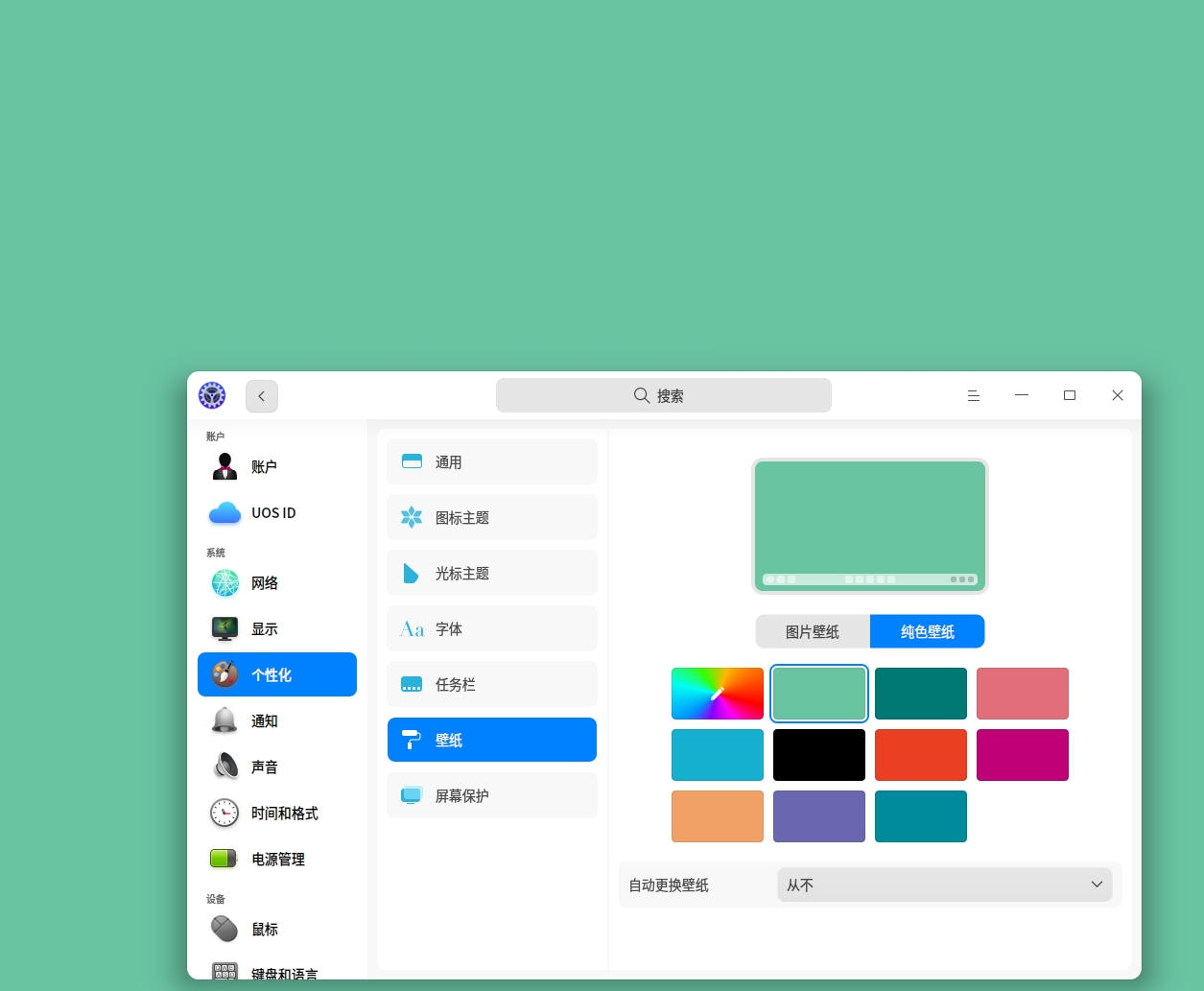Open 电源管理 battery icon

(224, 859)
